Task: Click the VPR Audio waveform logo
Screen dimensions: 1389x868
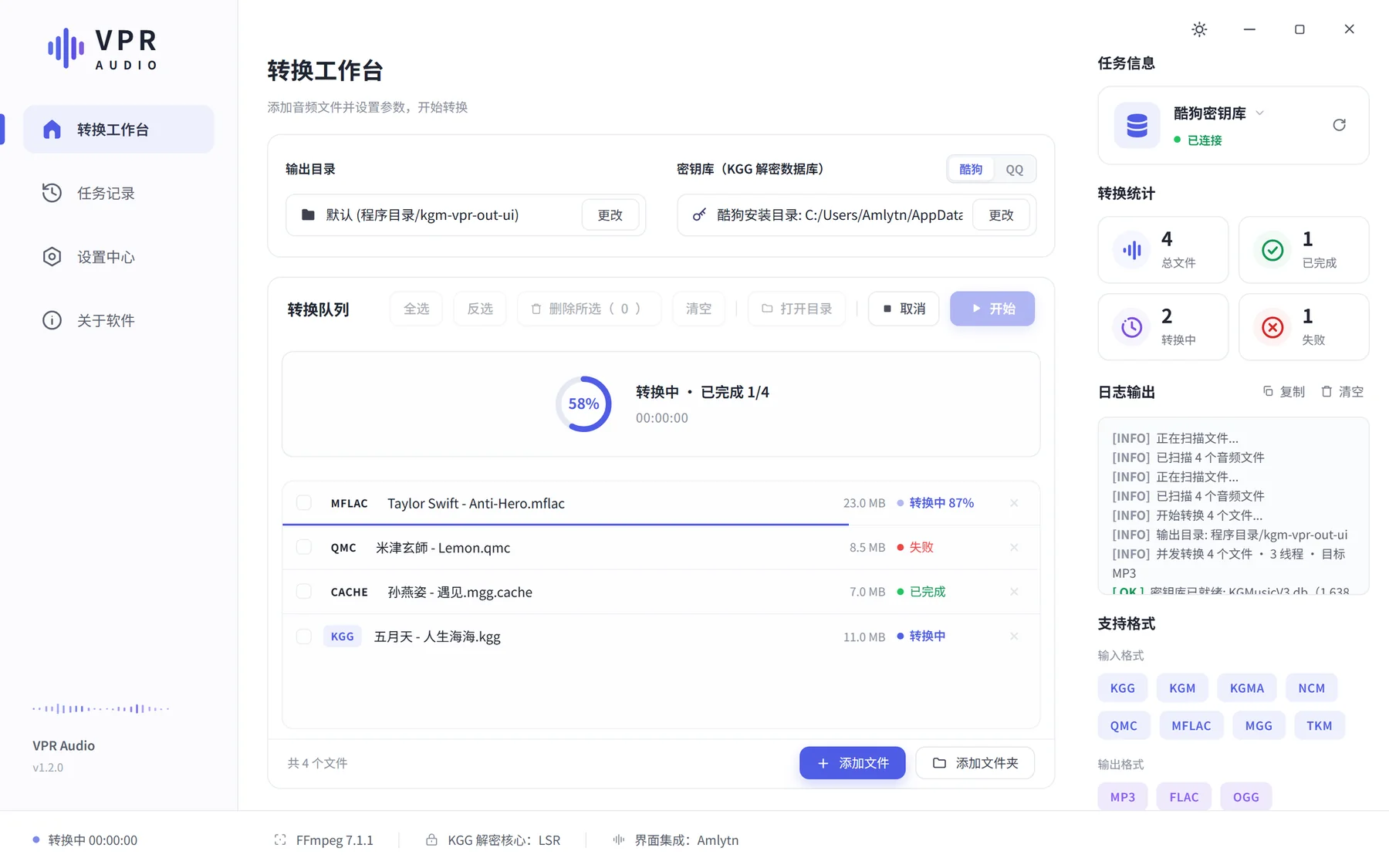Action: click(x=66, y=49)
